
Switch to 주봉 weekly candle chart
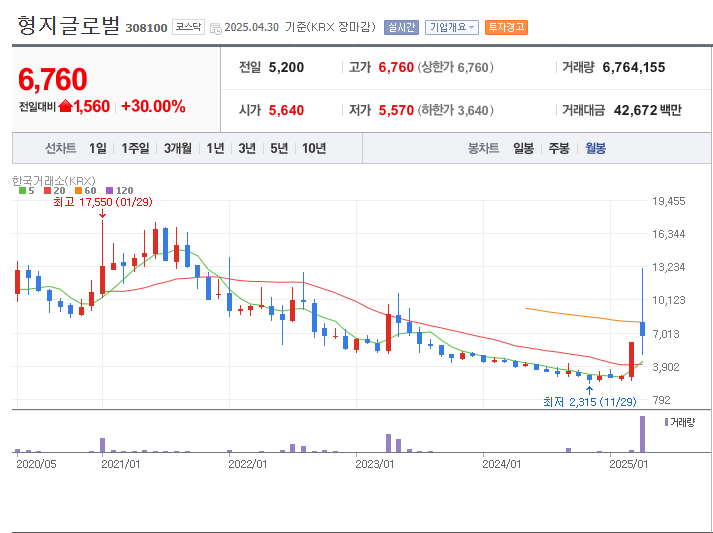(x=559, y=148)
